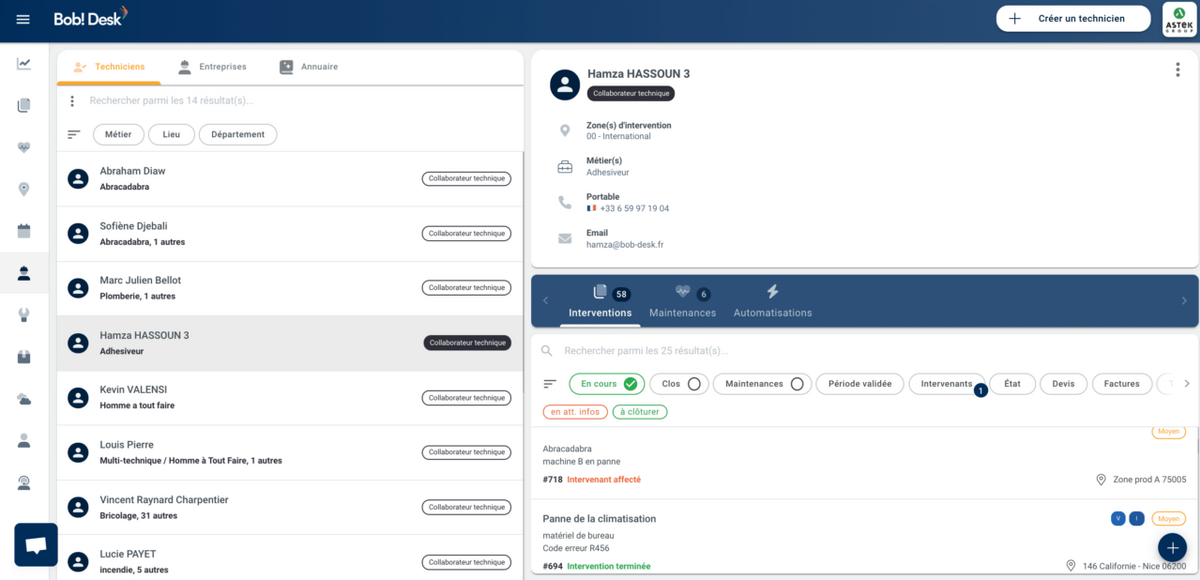Viewport: 1200px width, 580px height.
Task: Select the Interventions tab
Action: tap(600, 301)
